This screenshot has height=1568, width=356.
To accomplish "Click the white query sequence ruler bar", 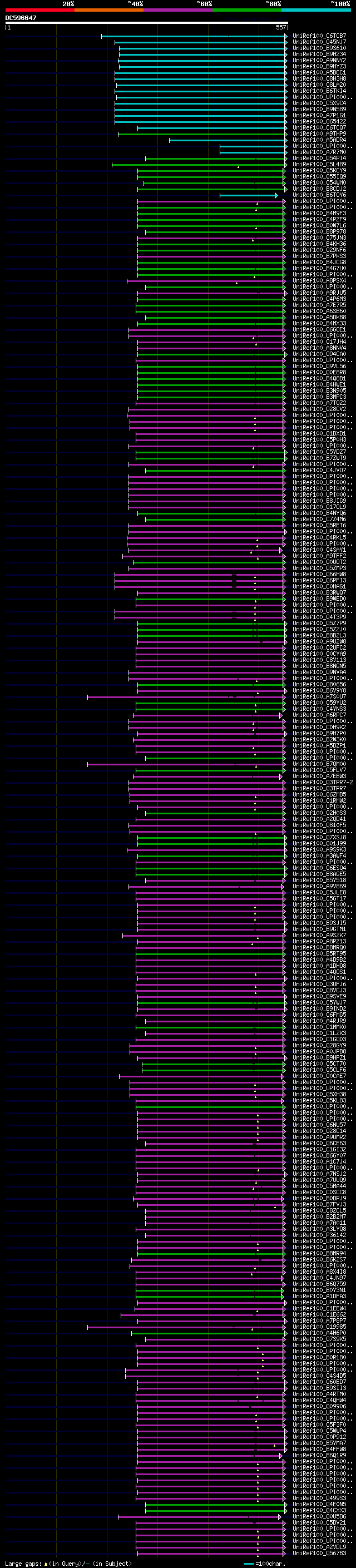I will click(x=147, y=22).
